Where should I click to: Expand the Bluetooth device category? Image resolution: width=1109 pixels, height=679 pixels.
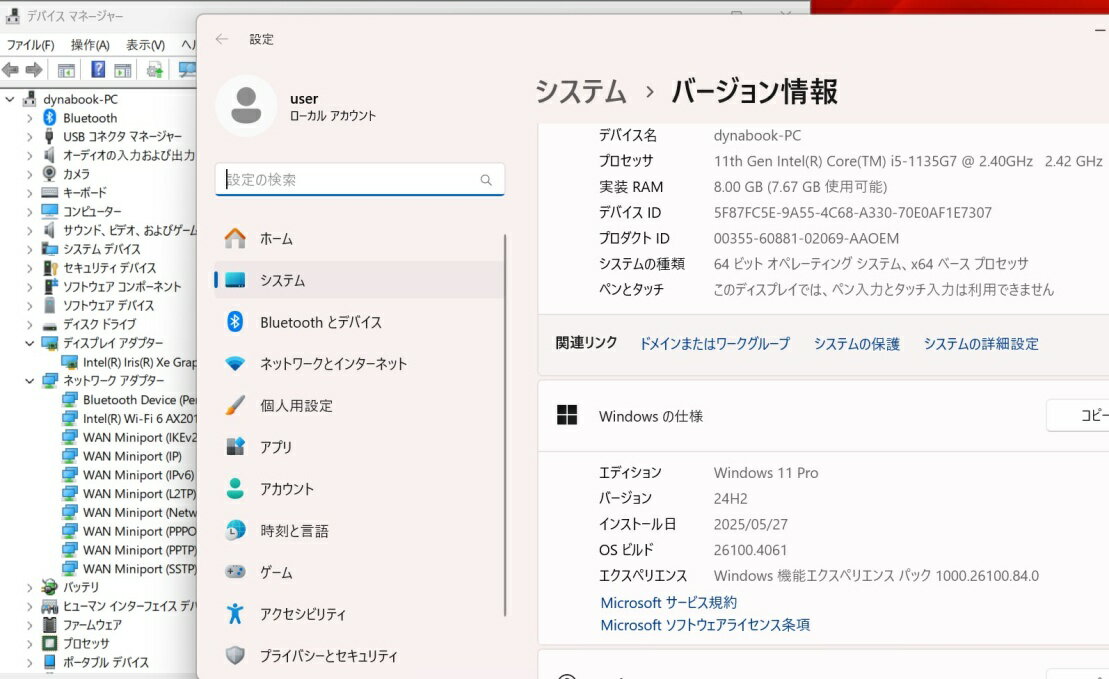pyautogui.click(x=30, y=118)
